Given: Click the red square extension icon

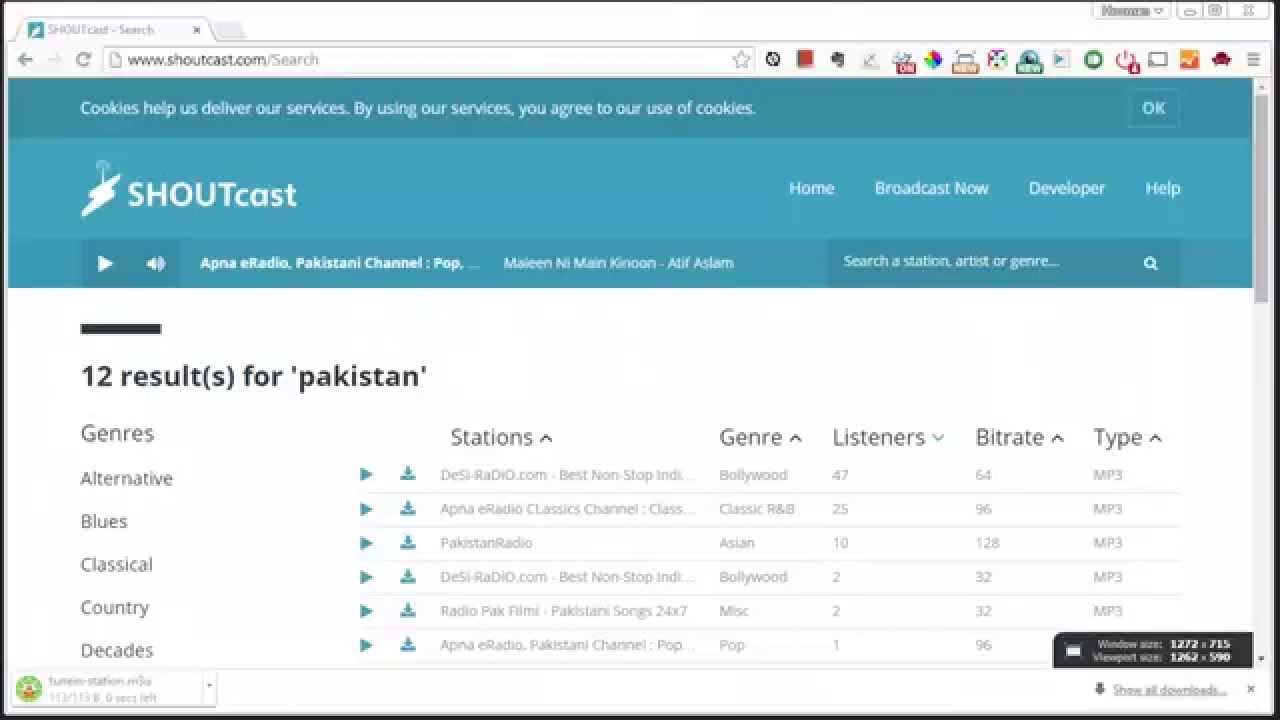Looking at the screenshot, I should (805, 59).
